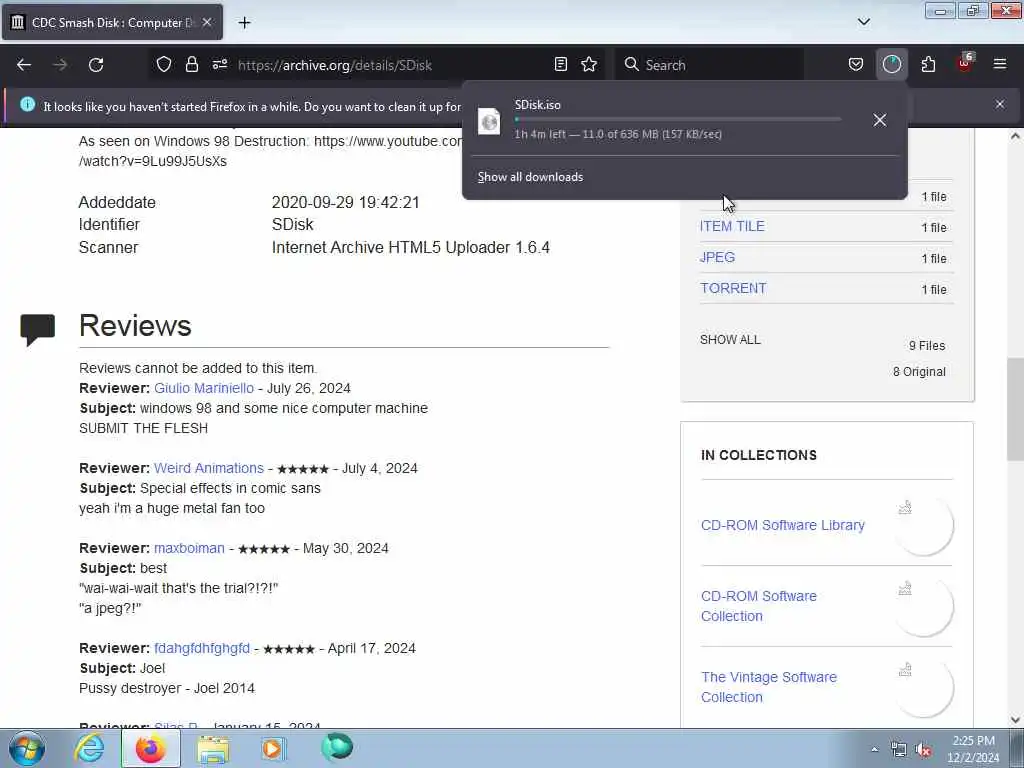This screenshot has height=768, width=1024.
Task: Go back to the previous page
Action: tap(24, 65)
